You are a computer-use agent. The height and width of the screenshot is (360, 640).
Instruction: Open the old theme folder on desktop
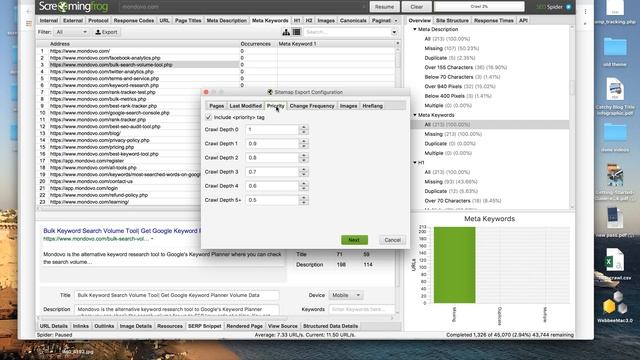coord(615,52)
